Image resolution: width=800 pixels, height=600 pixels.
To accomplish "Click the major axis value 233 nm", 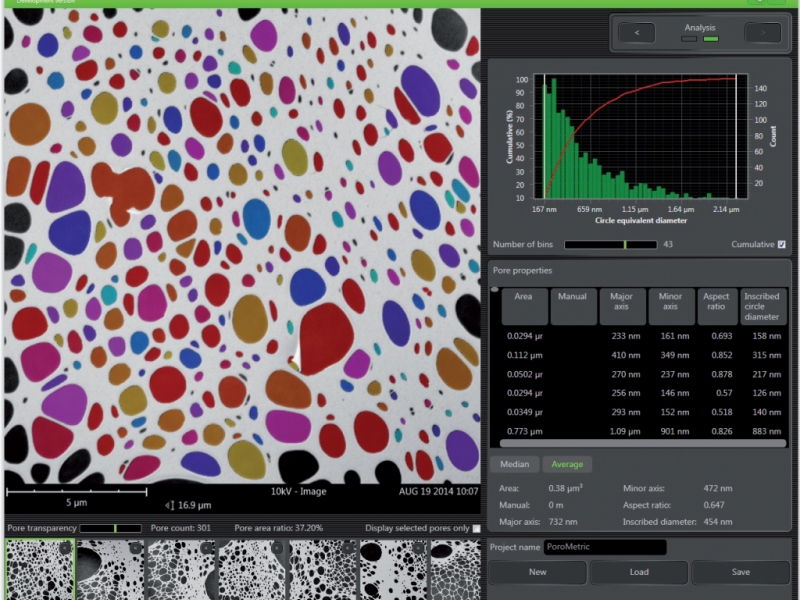I will coord(626,336).
